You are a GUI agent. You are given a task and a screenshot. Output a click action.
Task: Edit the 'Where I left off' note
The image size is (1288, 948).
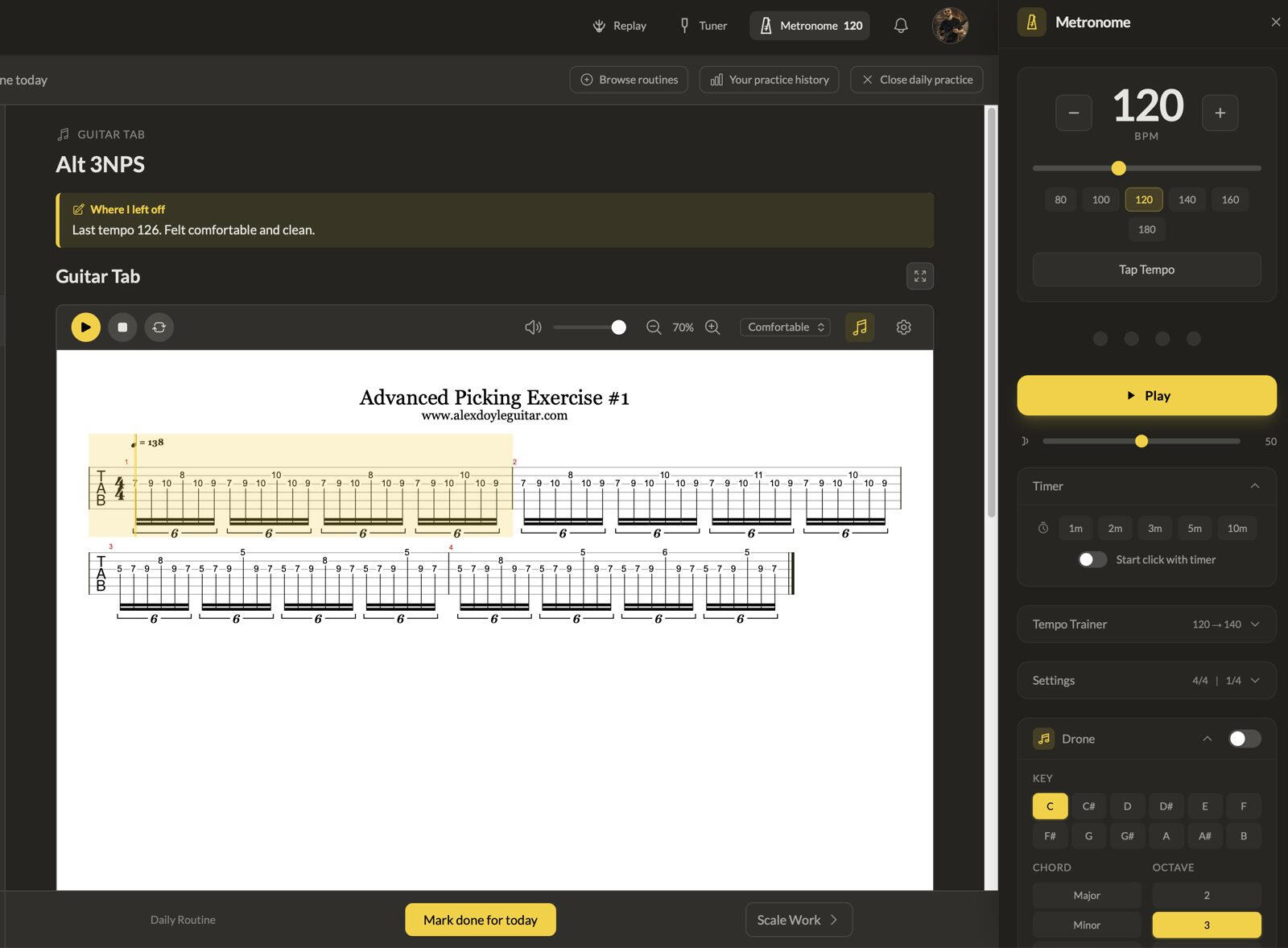click(79, 209)
